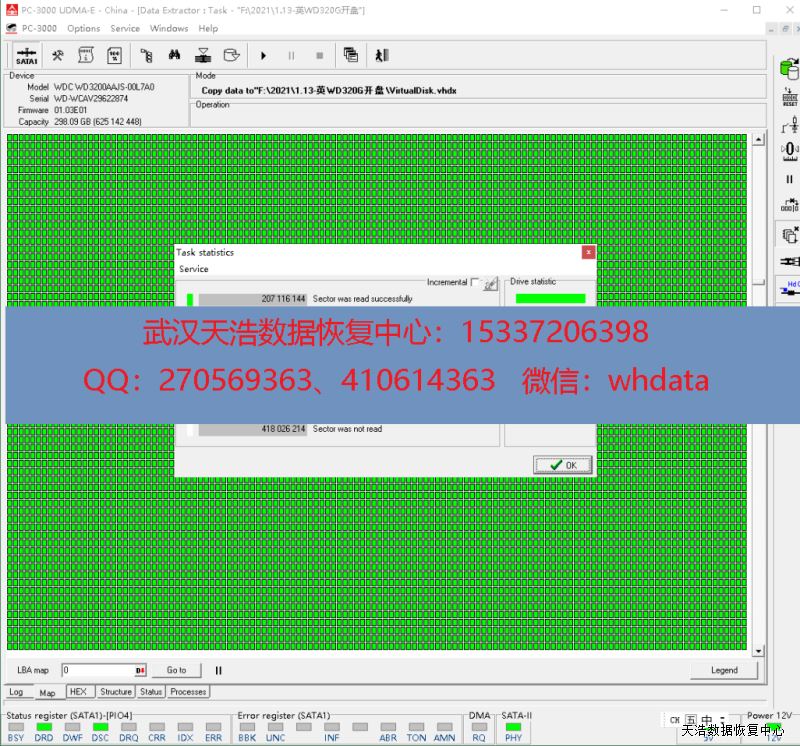
Task: Click OK in Task statistics dialog
Action: coord(563,465)
